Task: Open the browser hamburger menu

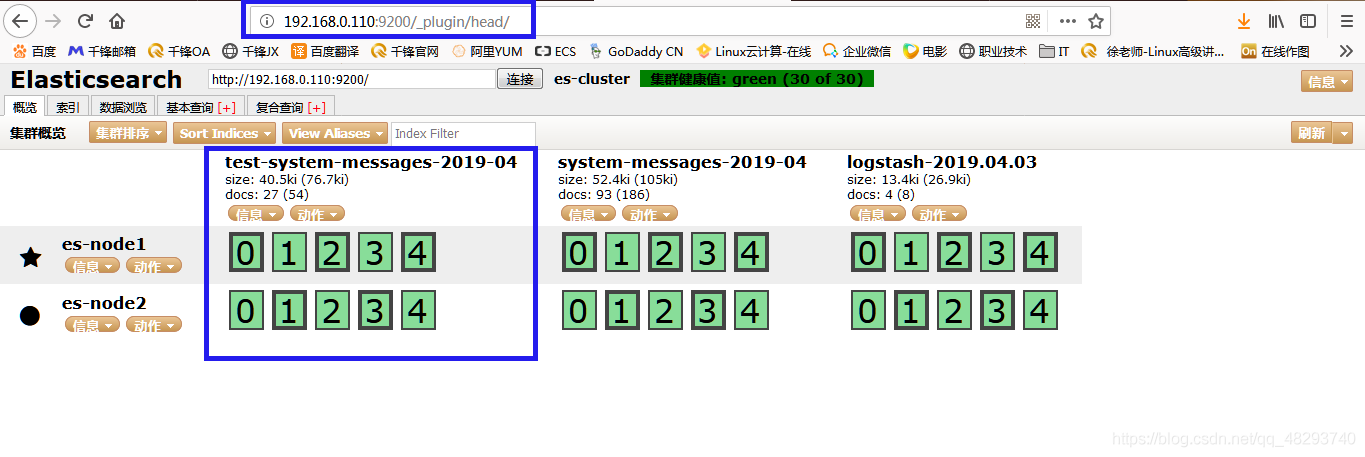Action: tap(1346, 21)
